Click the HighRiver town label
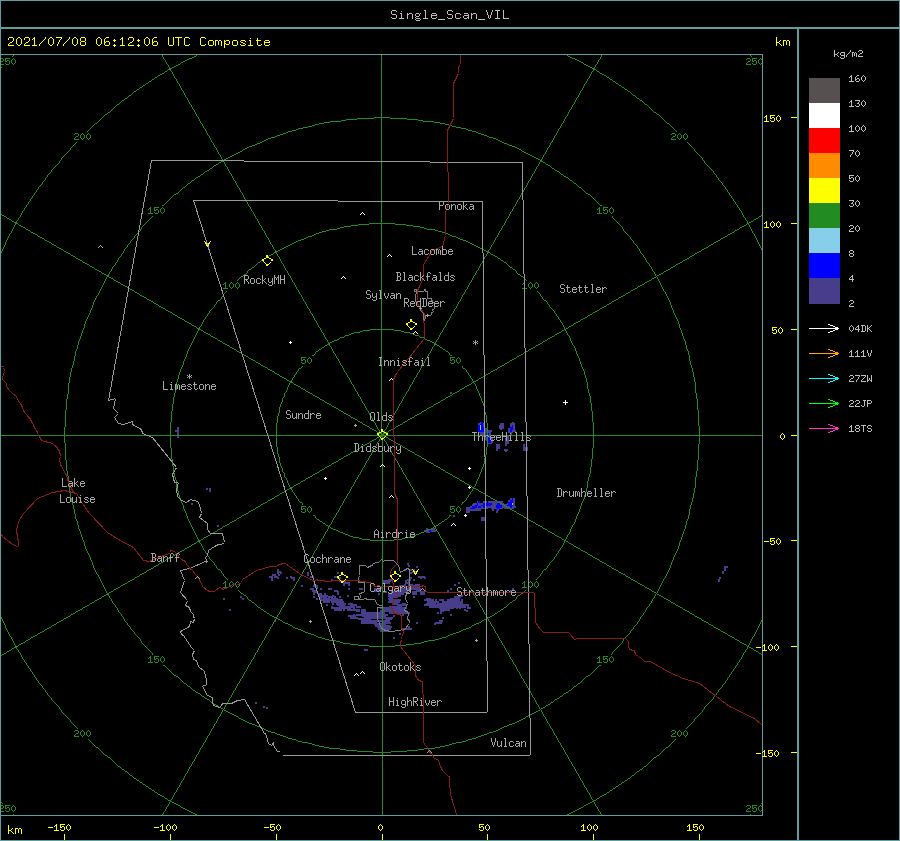 pos(415,702)
